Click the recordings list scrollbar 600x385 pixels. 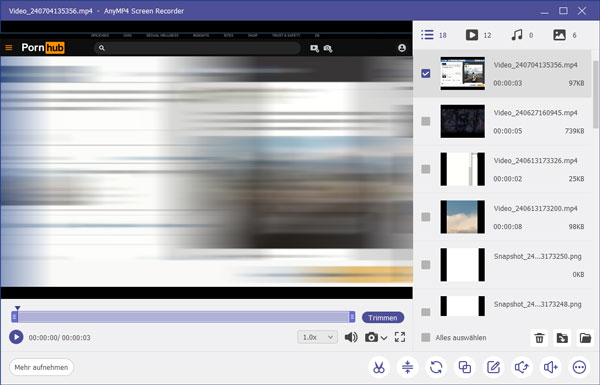click(x=596, y=94)
